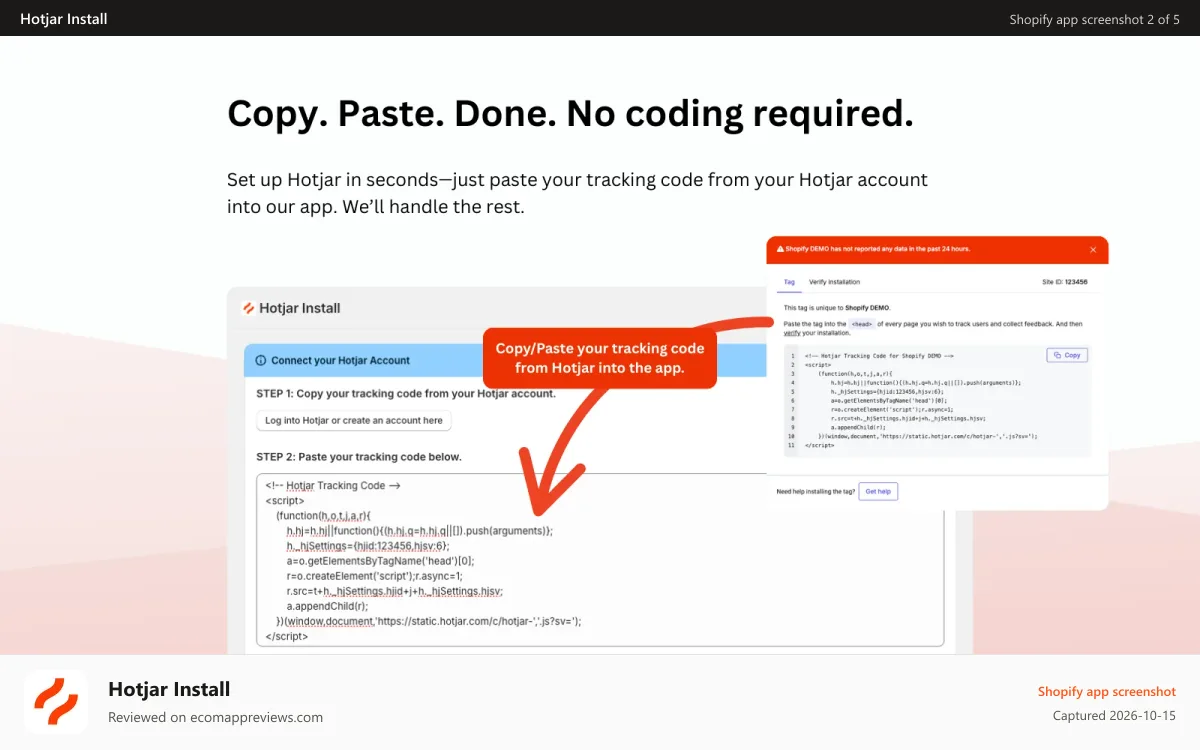Click the STEP 1 instruction text
This screenshot has height=750, width=1200.
[406, 394]
